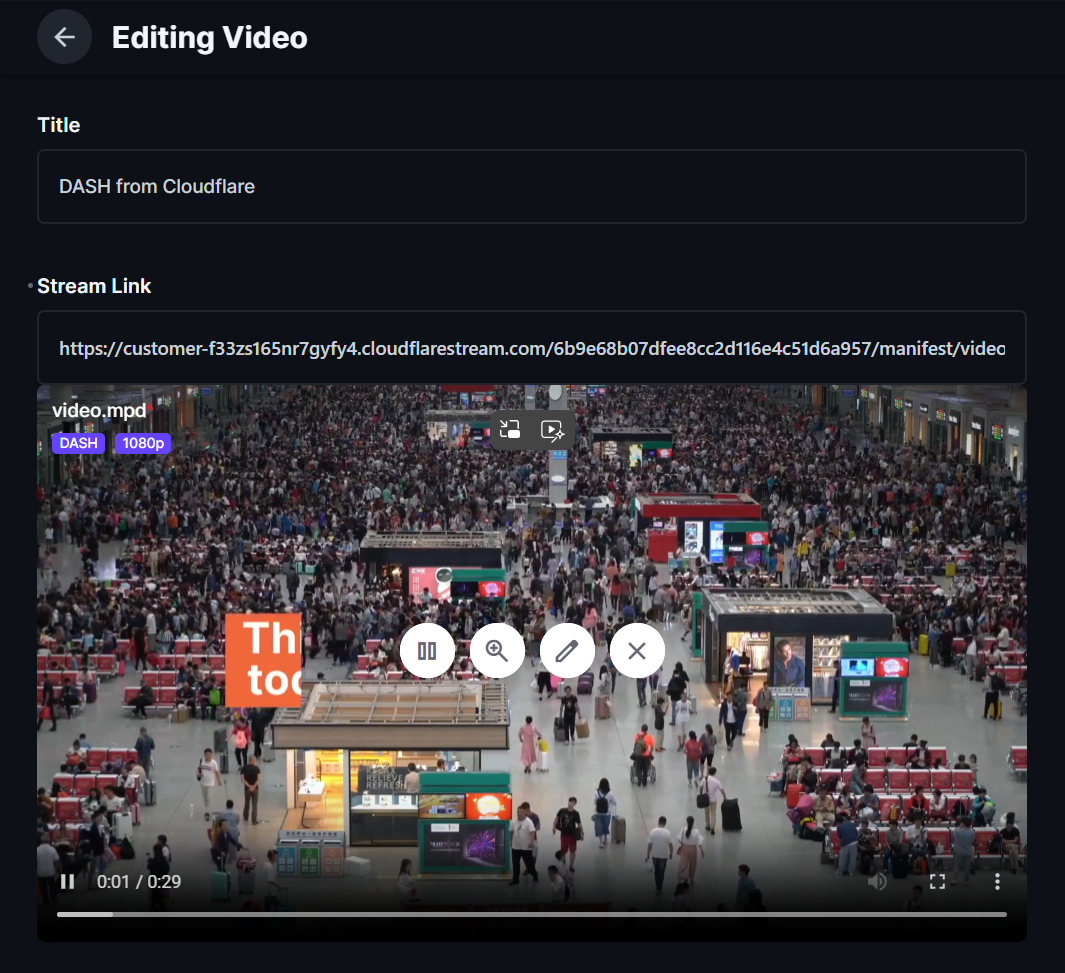Click the DASH format badge
Screen dimensions: 1065x973
pyautogui.click(x=78, y=443)
